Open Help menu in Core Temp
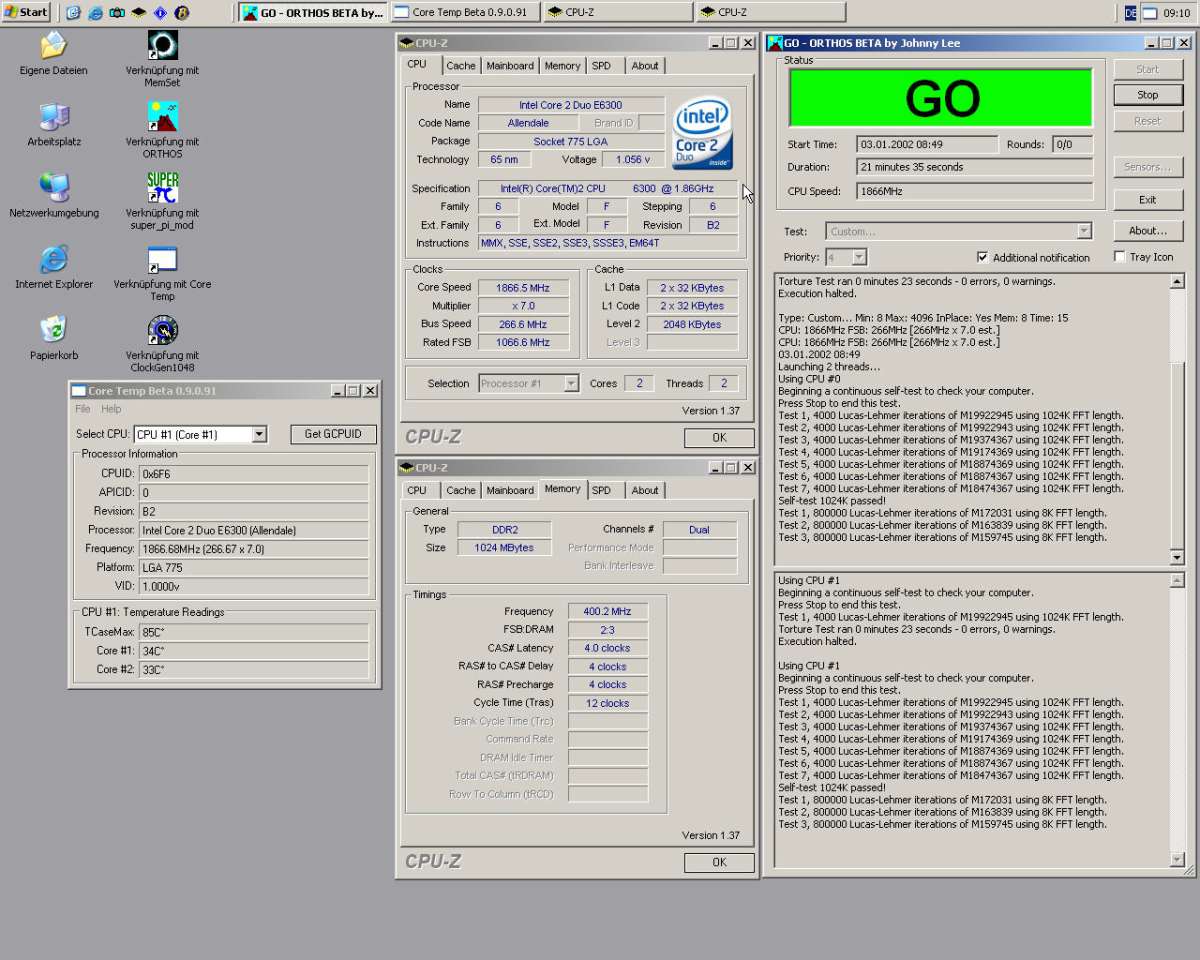1200x960 pixels. coord(111,409)
